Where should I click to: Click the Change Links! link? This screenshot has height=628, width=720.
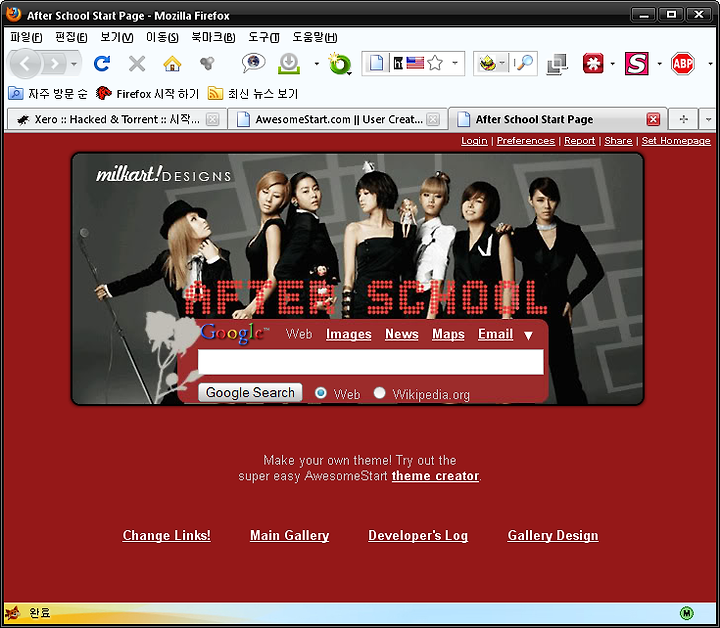167,535
